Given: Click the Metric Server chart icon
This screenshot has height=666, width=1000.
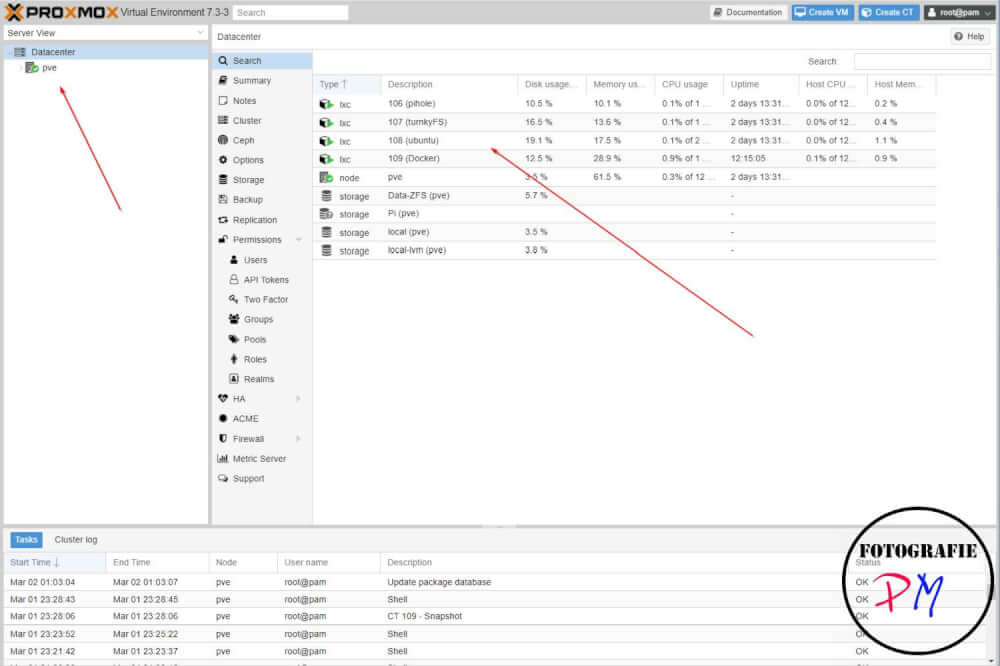Looking at the screenshot, I should [x=223, y=459].
